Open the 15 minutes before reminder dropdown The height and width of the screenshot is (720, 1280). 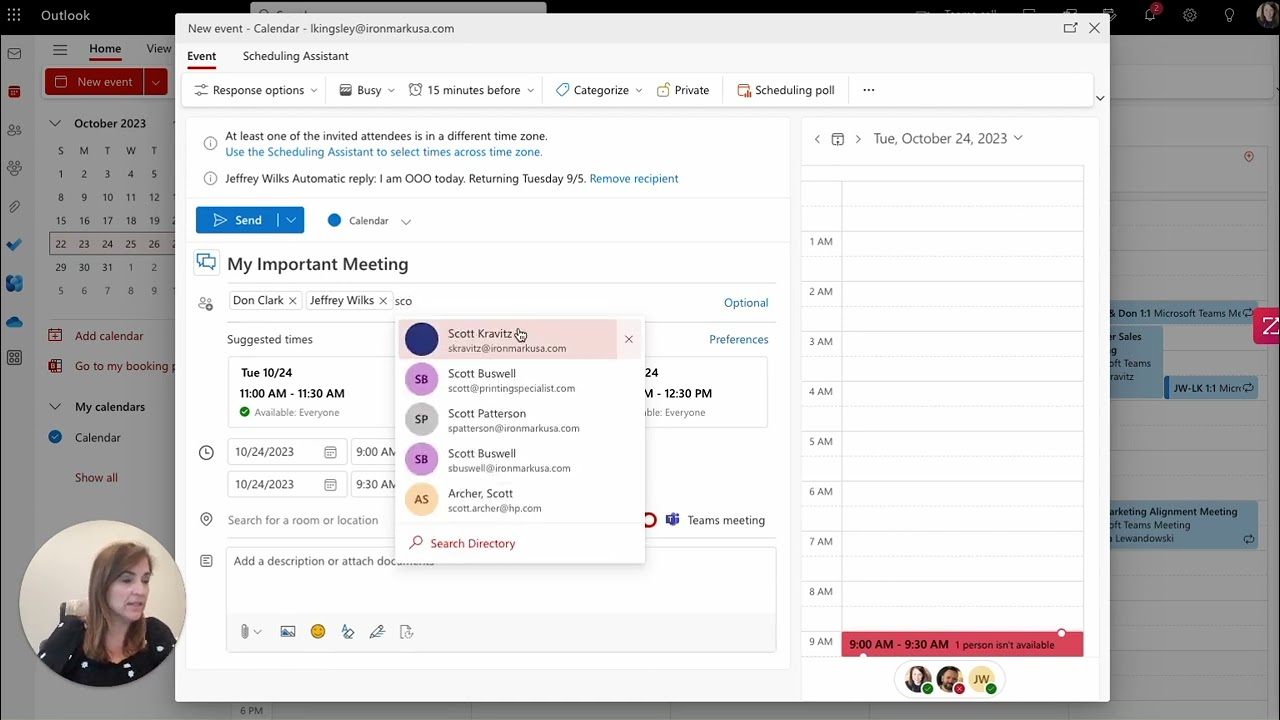coord(471,90)
